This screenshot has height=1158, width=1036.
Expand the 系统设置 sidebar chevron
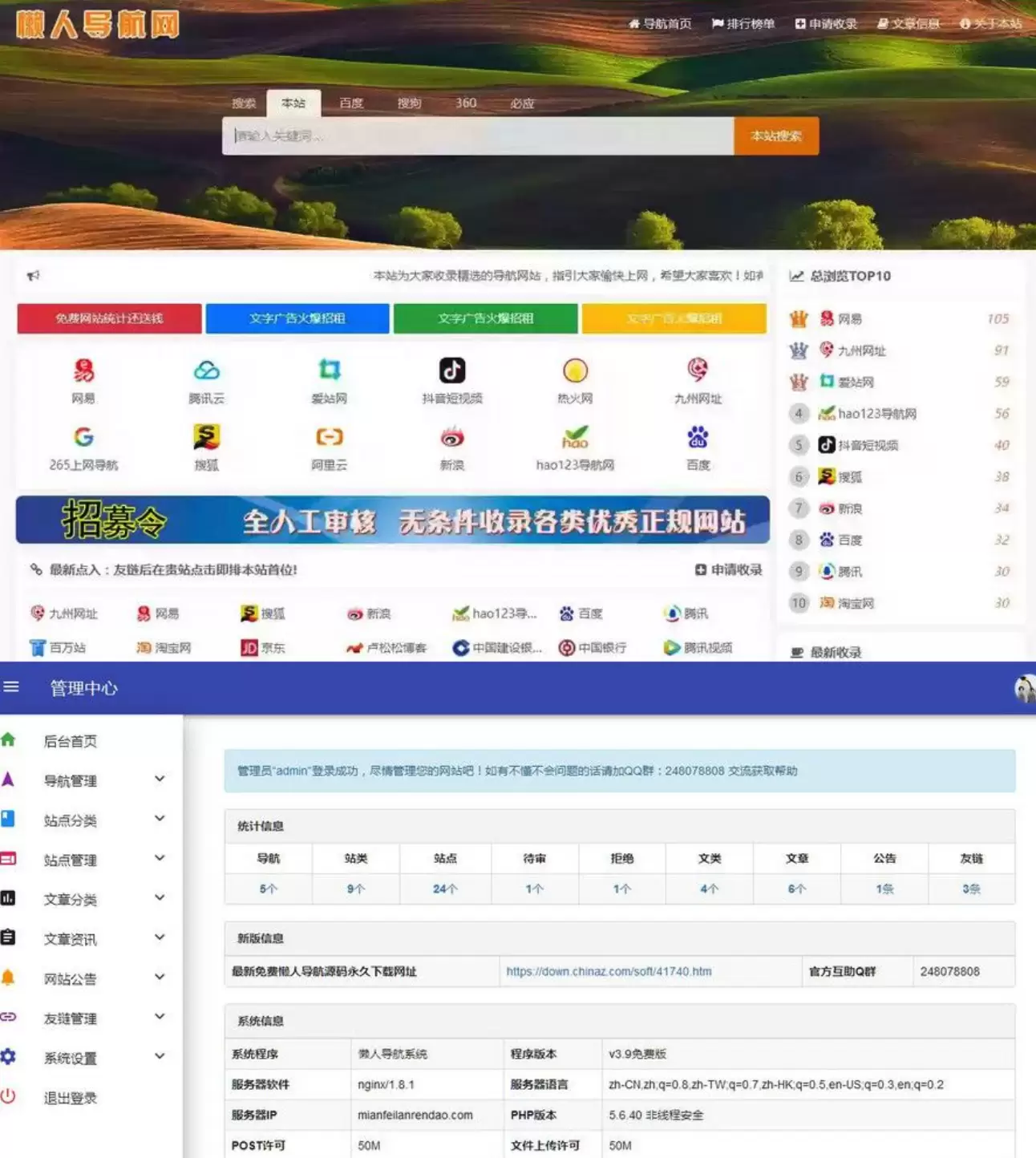click(x=160, y=1055)
